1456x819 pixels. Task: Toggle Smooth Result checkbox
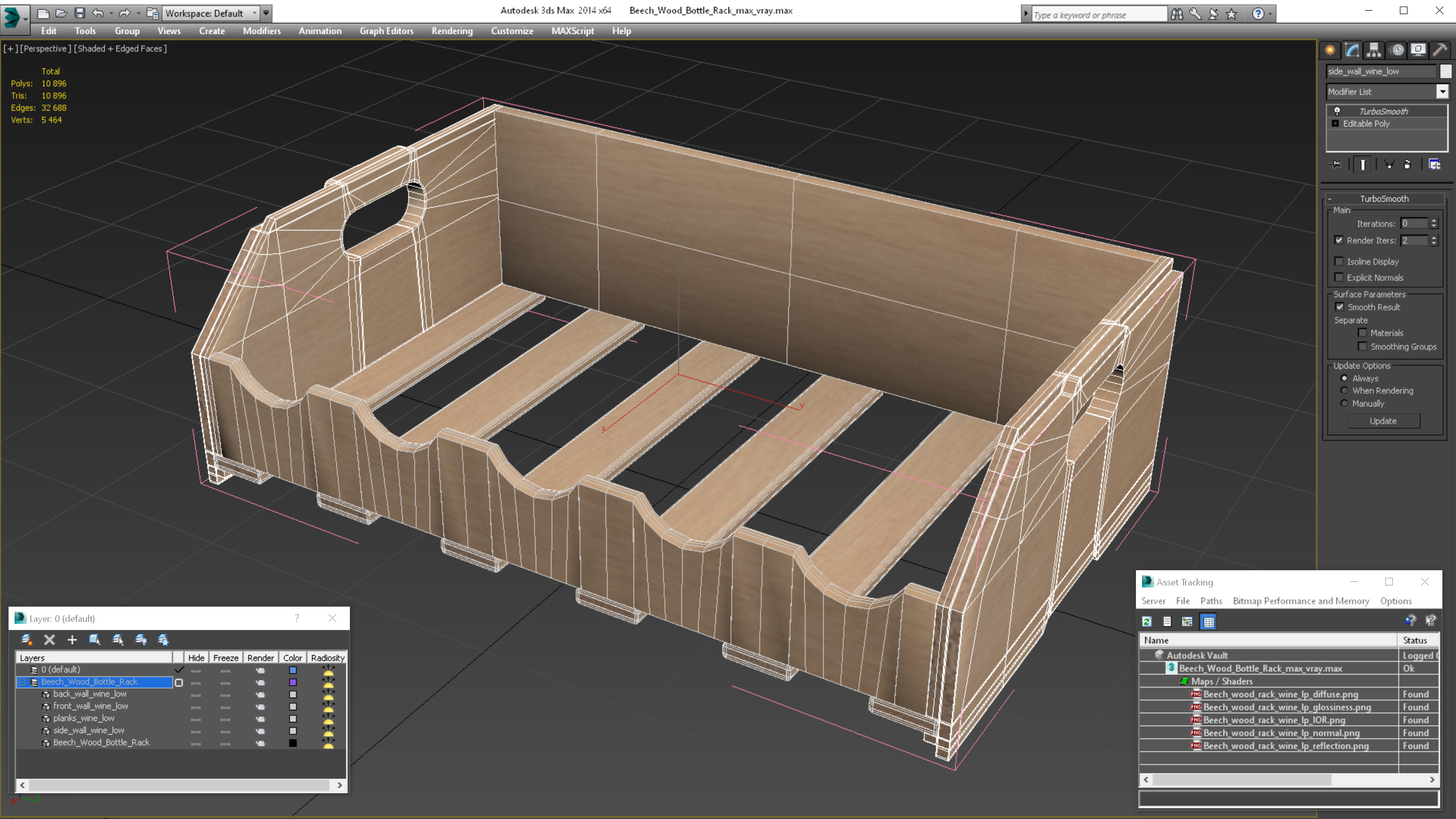(1340, 307)
